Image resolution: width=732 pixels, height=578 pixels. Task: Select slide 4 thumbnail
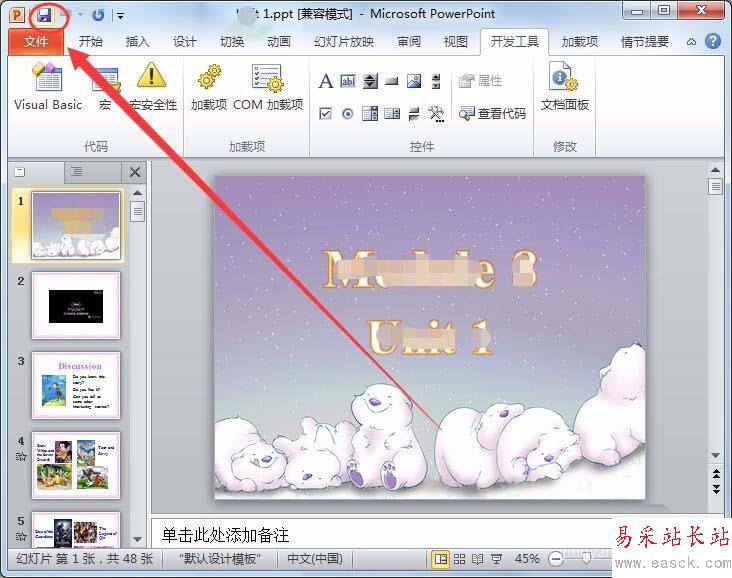[x=76, y=465]
